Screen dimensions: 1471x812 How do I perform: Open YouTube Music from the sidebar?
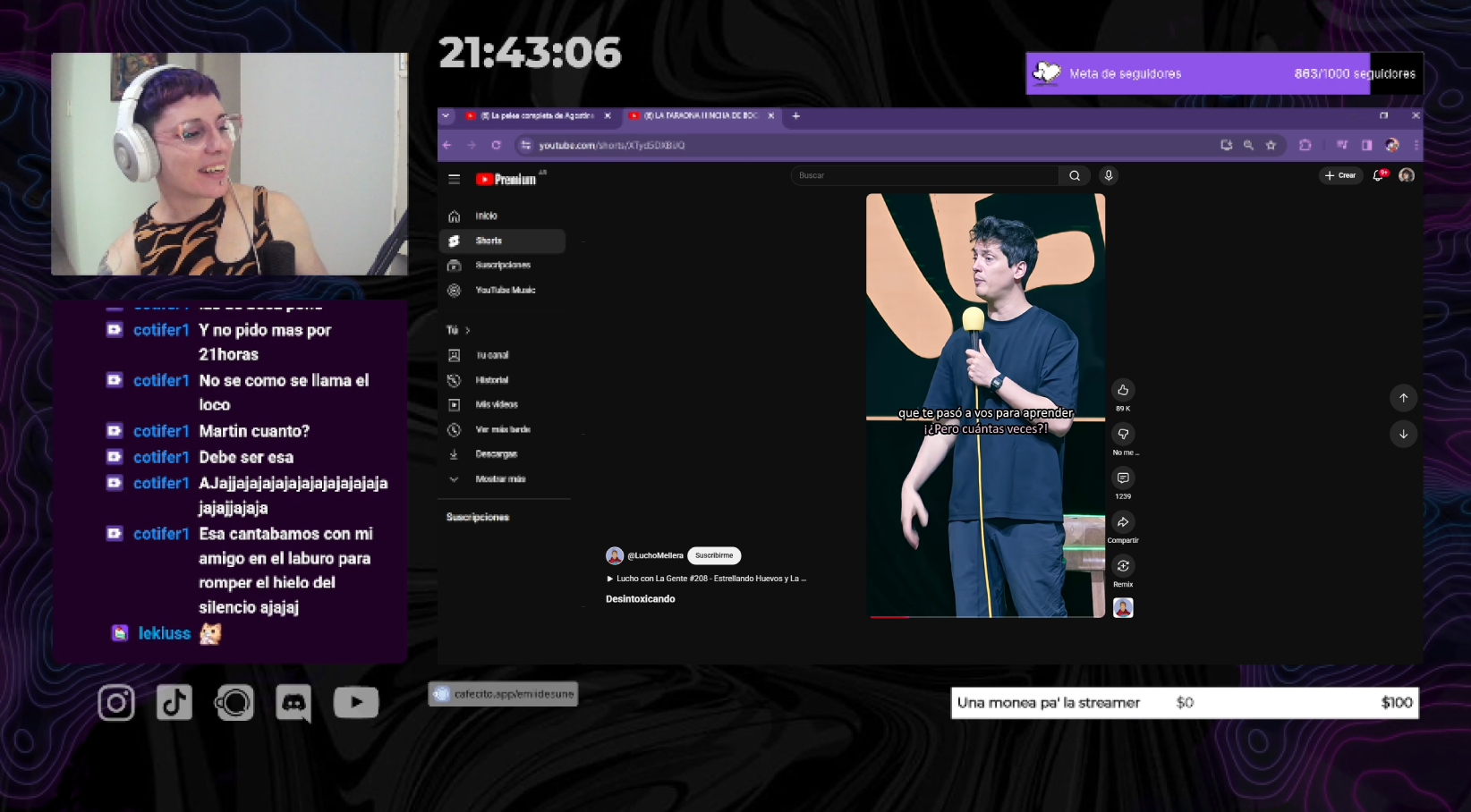[502, 290]
